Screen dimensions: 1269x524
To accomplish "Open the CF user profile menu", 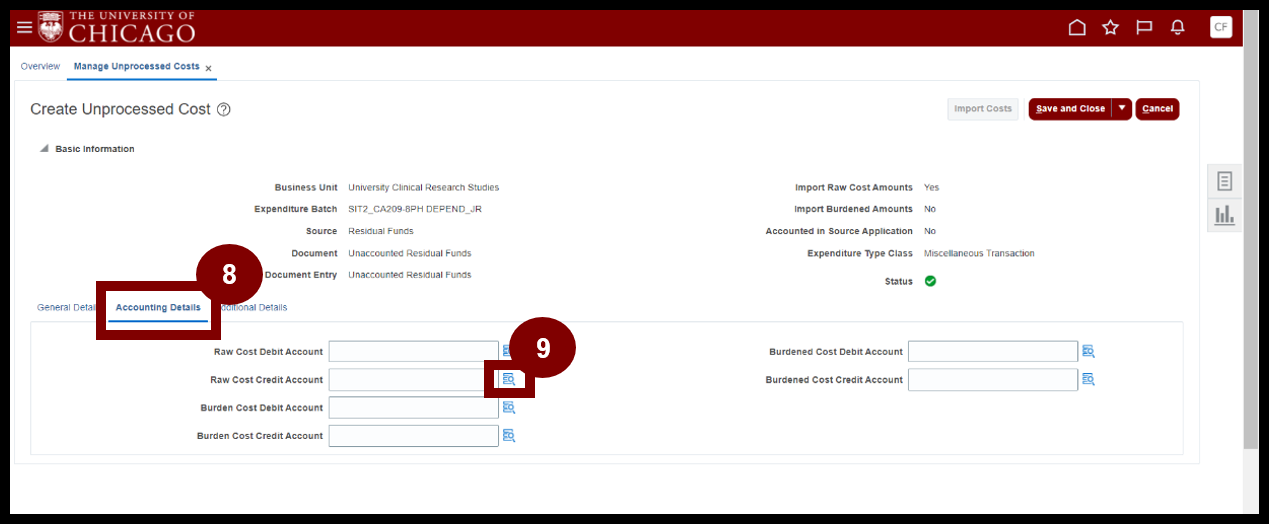I will pos(1220,27).
